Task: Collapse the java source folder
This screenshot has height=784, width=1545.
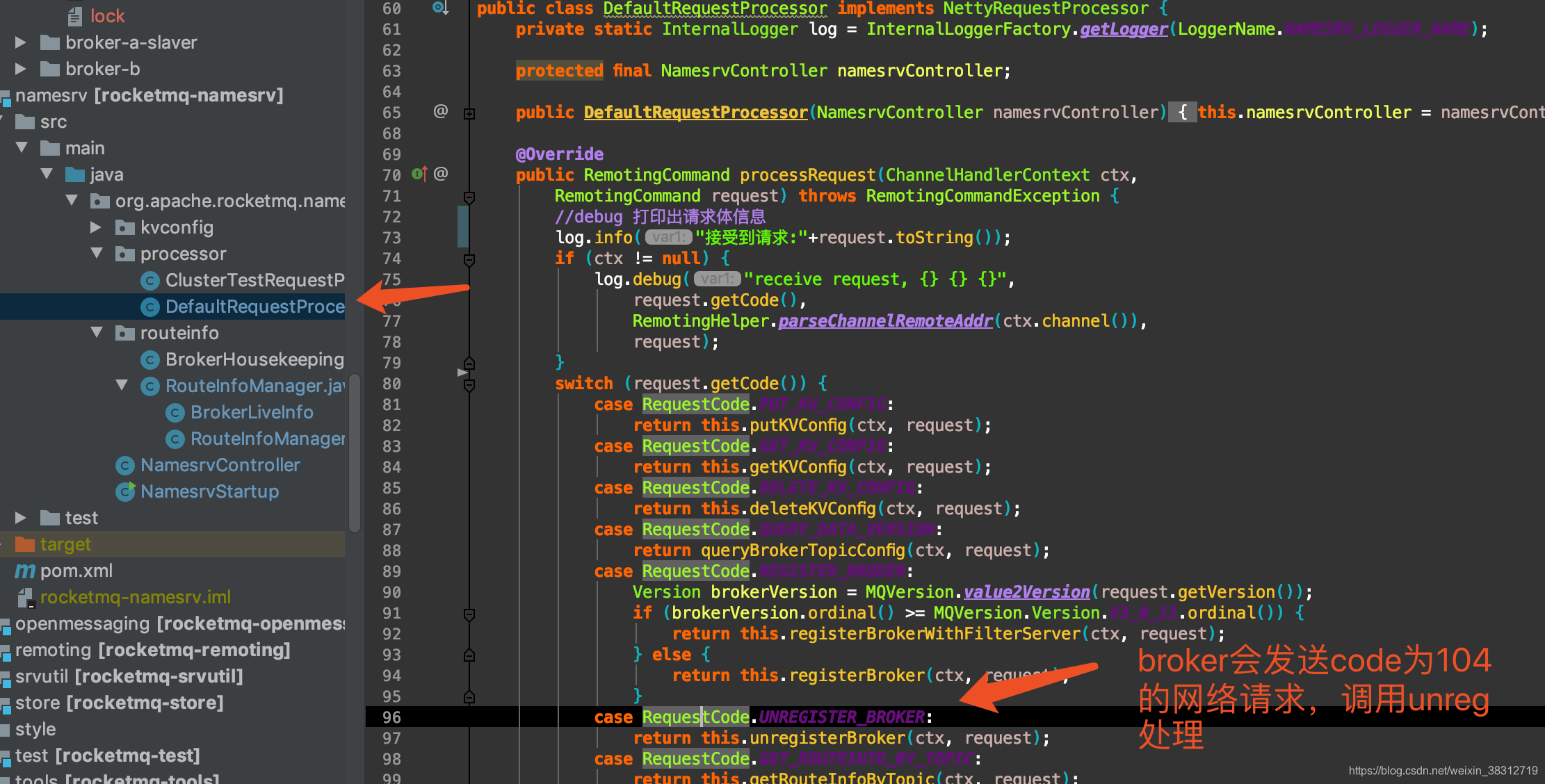Action: tap(47, 174)
